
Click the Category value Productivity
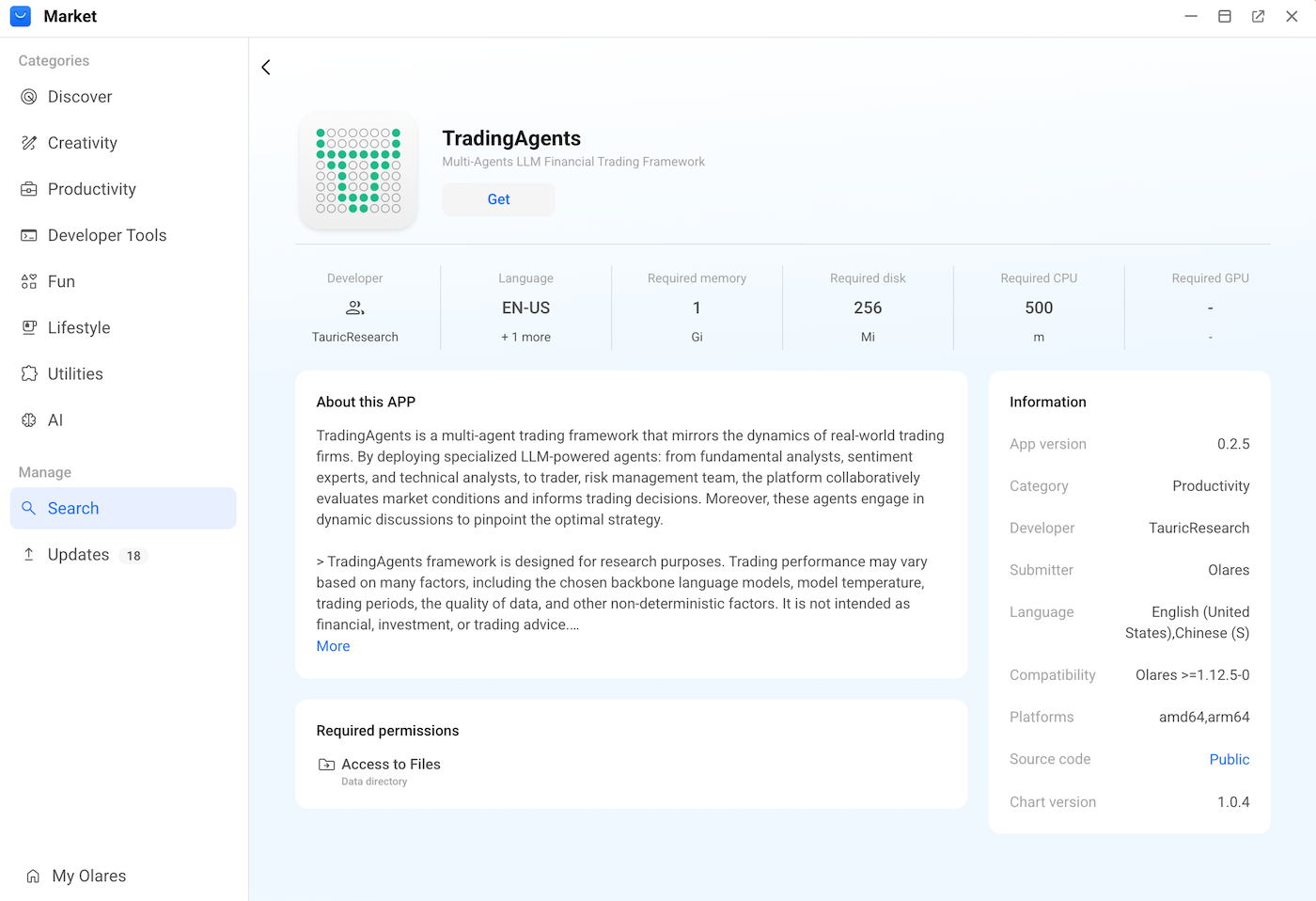[1211, 486]
